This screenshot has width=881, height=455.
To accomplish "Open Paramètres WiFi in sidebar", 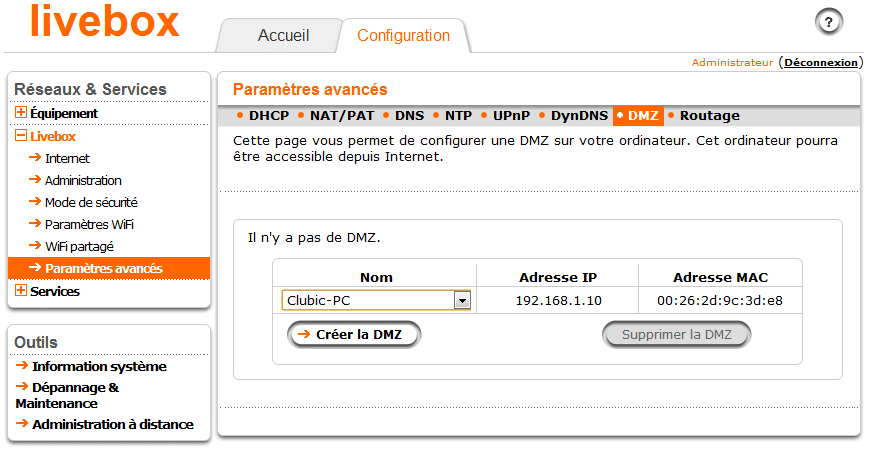I will pyautogui.click(x=88, y=225).
